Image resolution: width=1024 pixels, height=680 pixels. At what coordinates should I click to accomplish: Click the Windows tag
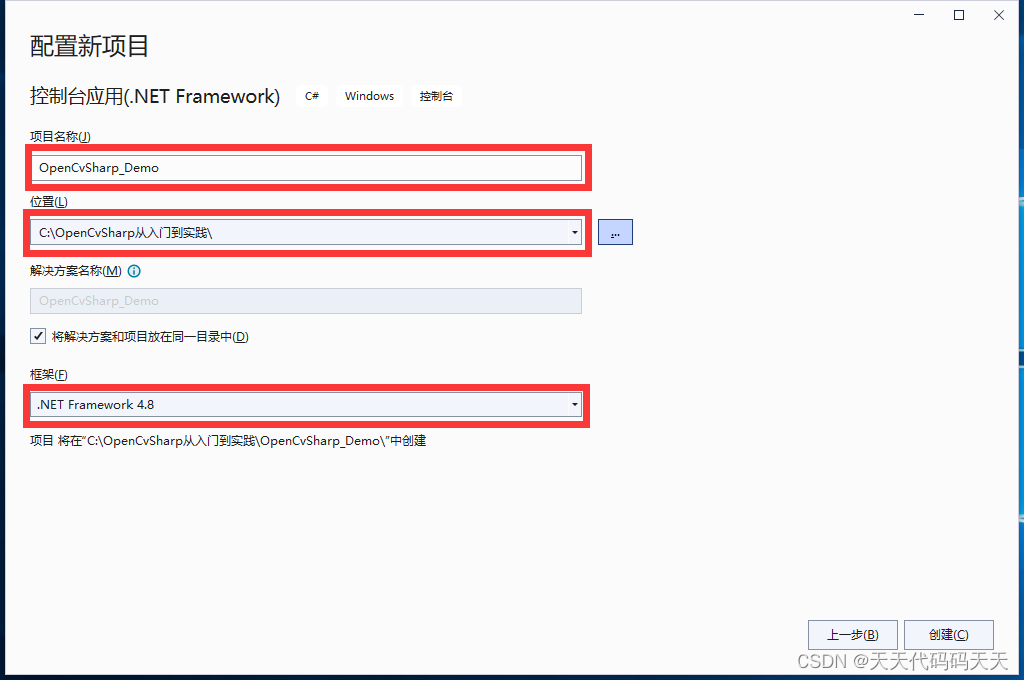point(370,96)
